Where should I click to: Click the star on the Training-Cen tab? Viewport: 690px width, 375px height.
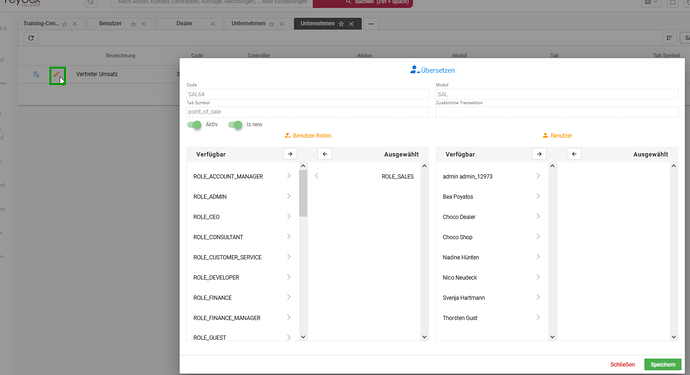coord(65,24)
